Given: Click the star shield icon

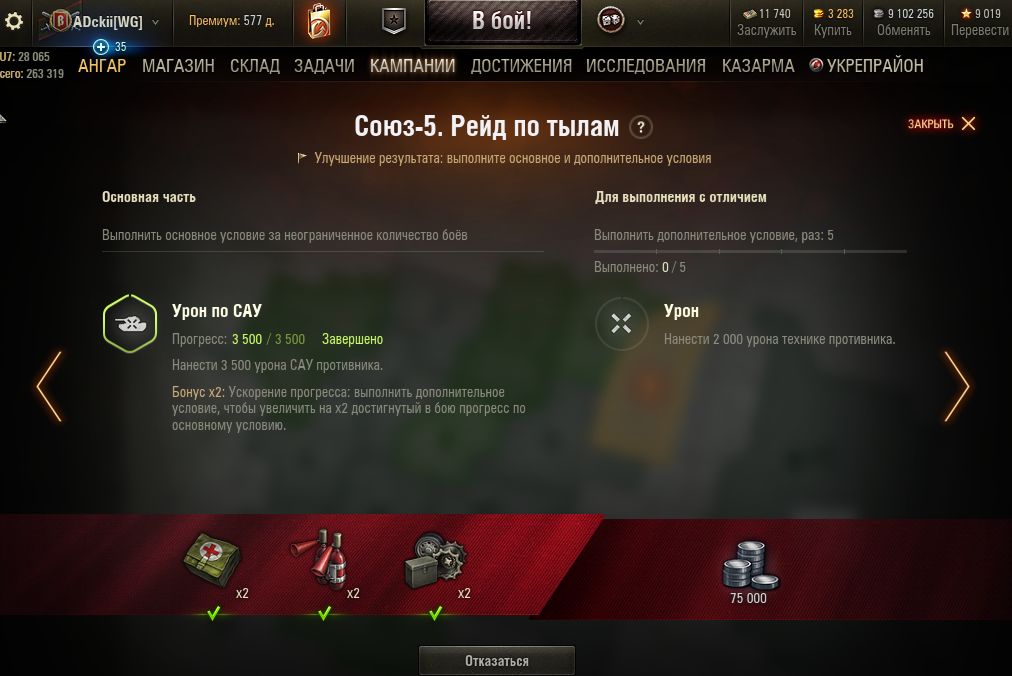Looking at the screenshot, I should click(x=394, y=21).
